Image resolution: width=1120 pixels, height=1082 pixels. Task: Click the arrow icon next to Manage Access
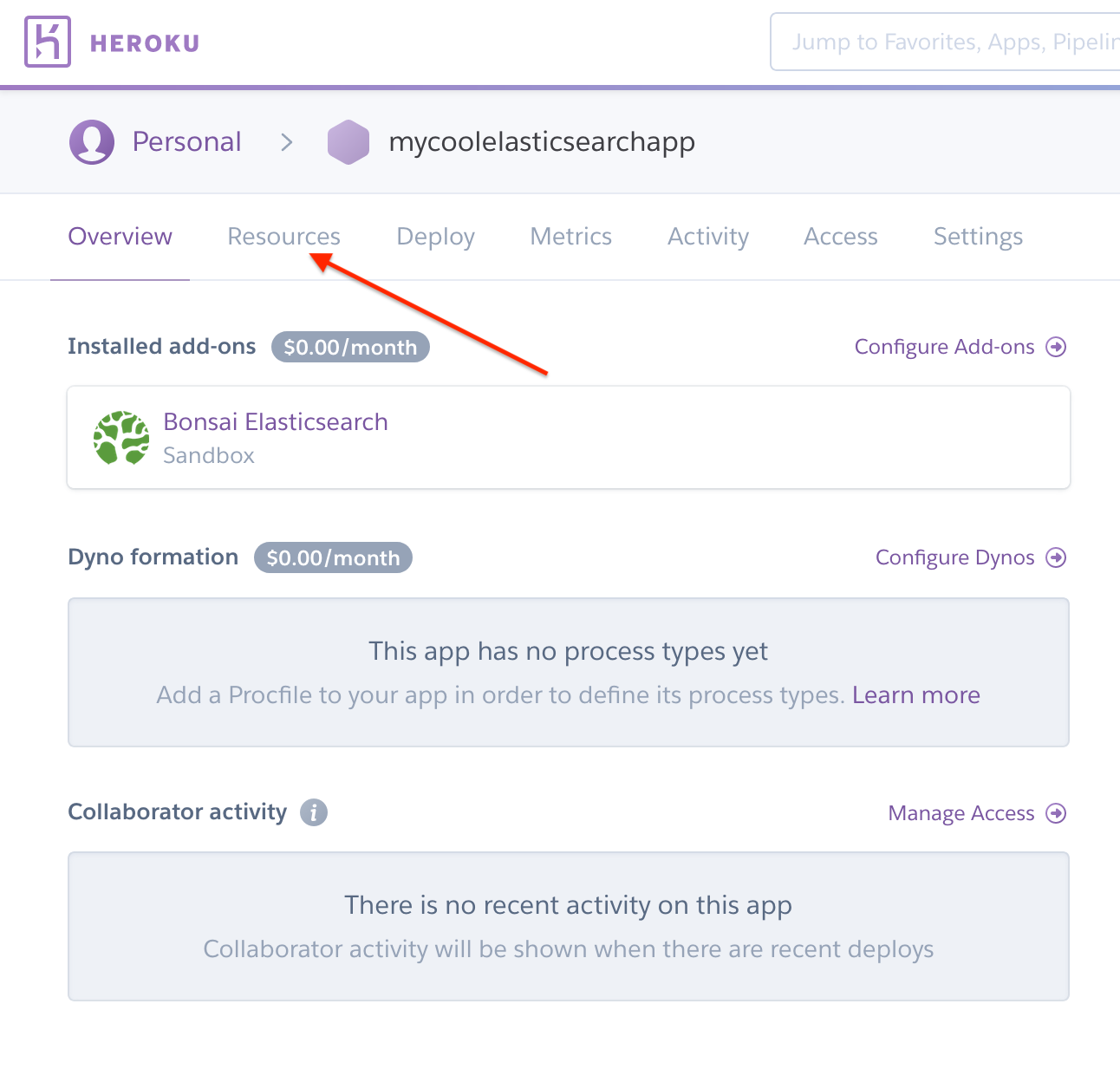tap(1058, 813)
